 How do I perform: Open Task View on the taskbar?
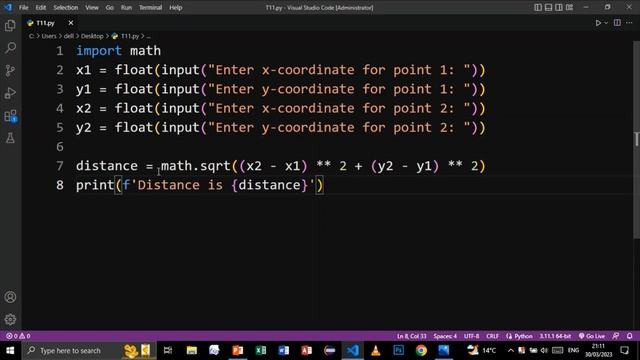point(168,350)
